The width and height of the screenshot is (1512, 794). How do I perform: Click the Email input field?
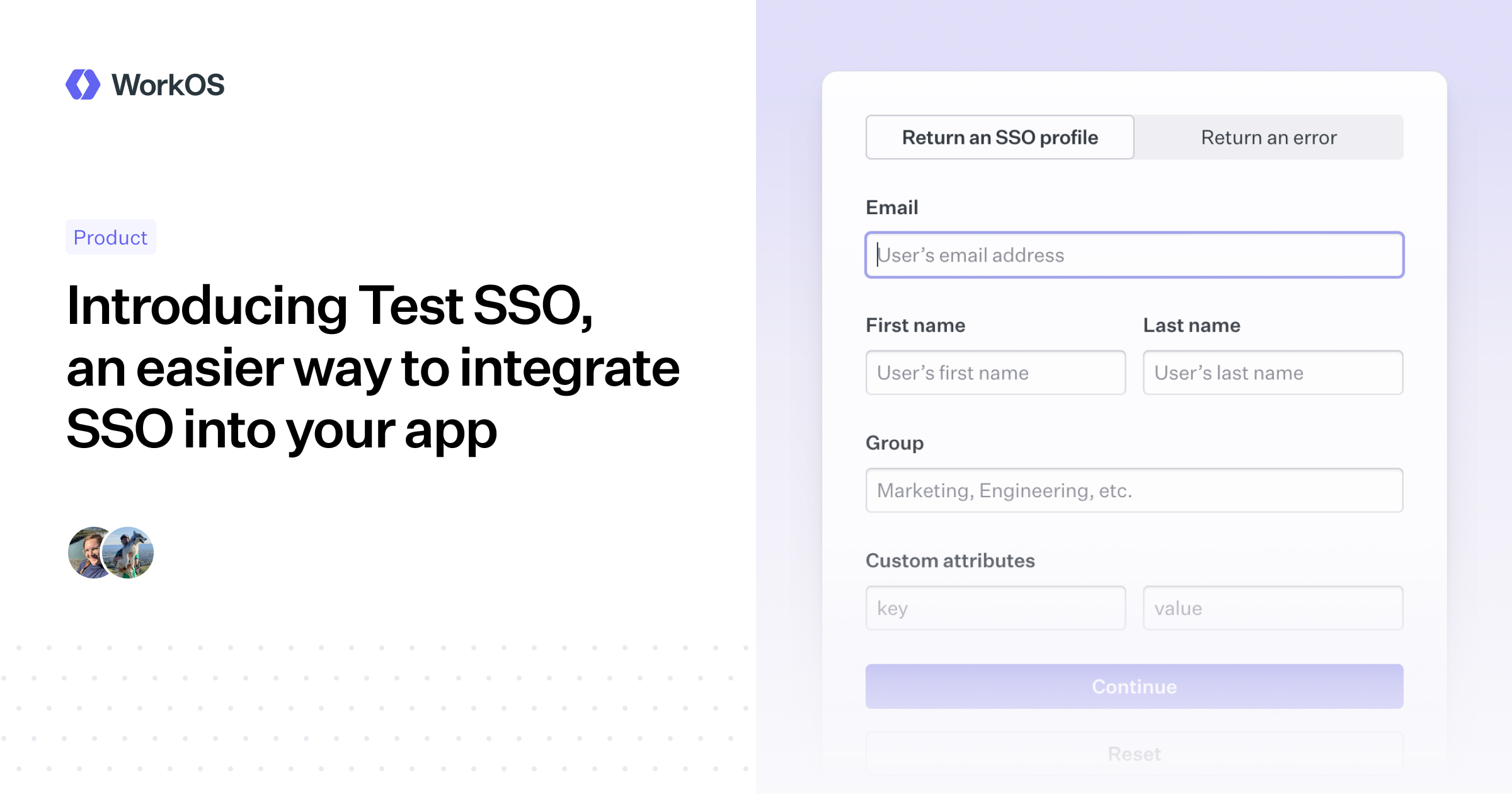click(x=1134, y=255)
